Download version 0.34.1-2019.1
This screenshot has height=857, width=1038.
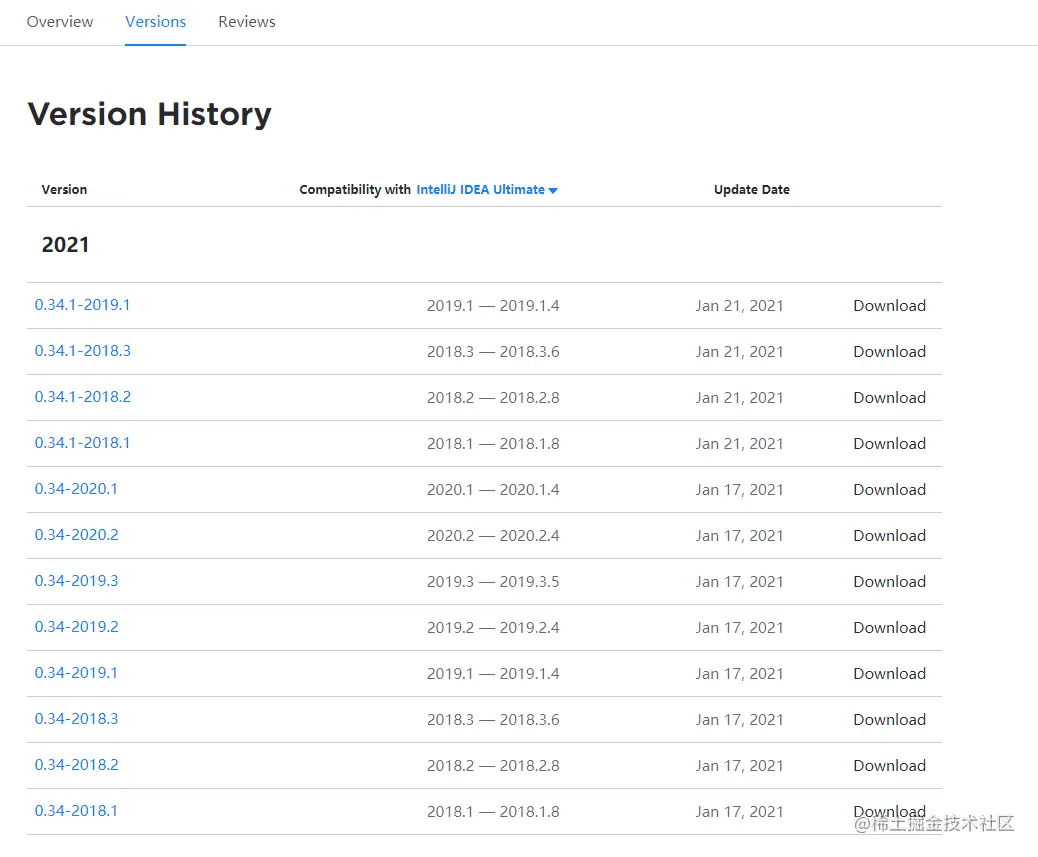pos(889,306)
